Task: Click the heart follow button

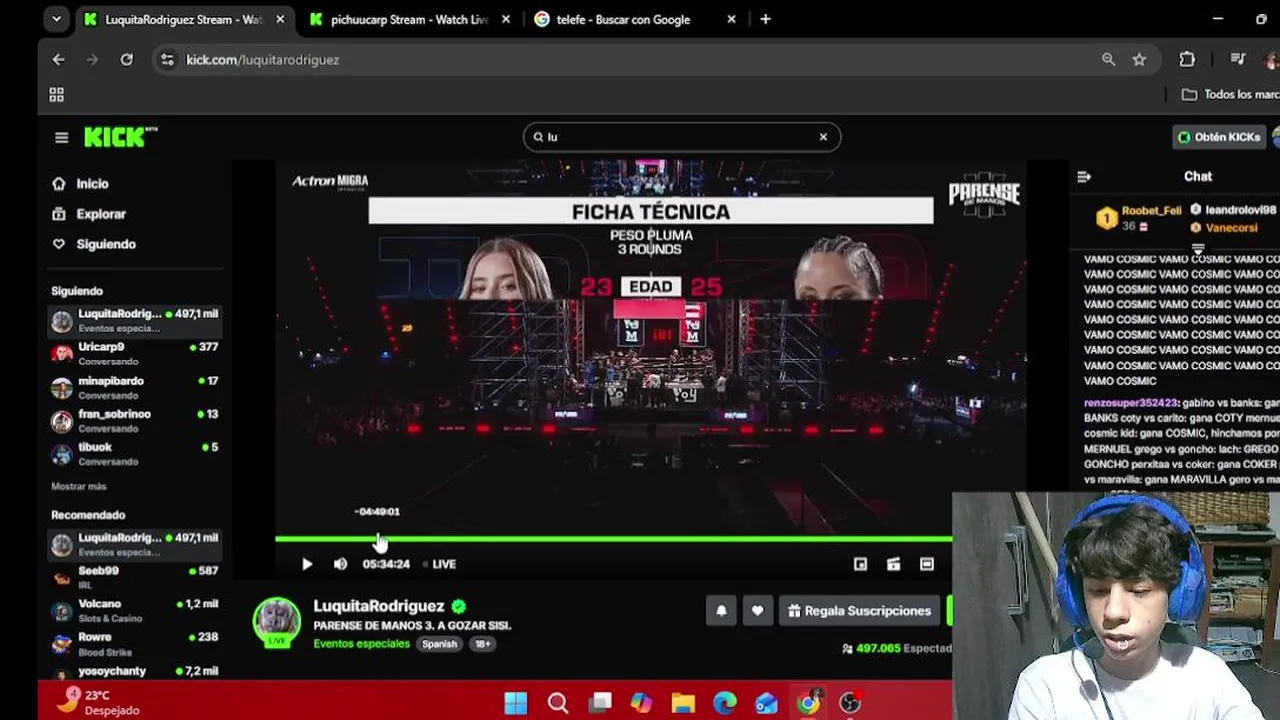Action: [x=757, y=610]
